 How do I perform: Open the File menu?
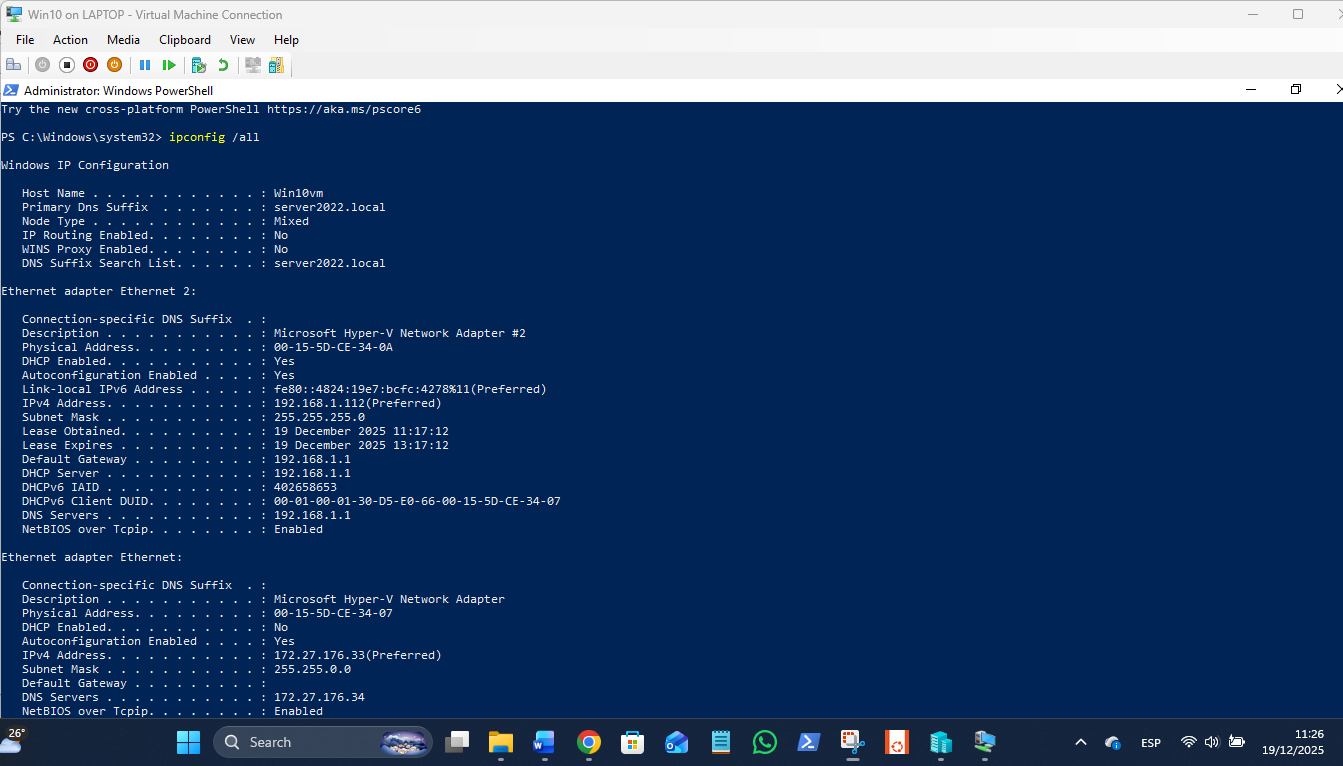(x=25, y=40)
